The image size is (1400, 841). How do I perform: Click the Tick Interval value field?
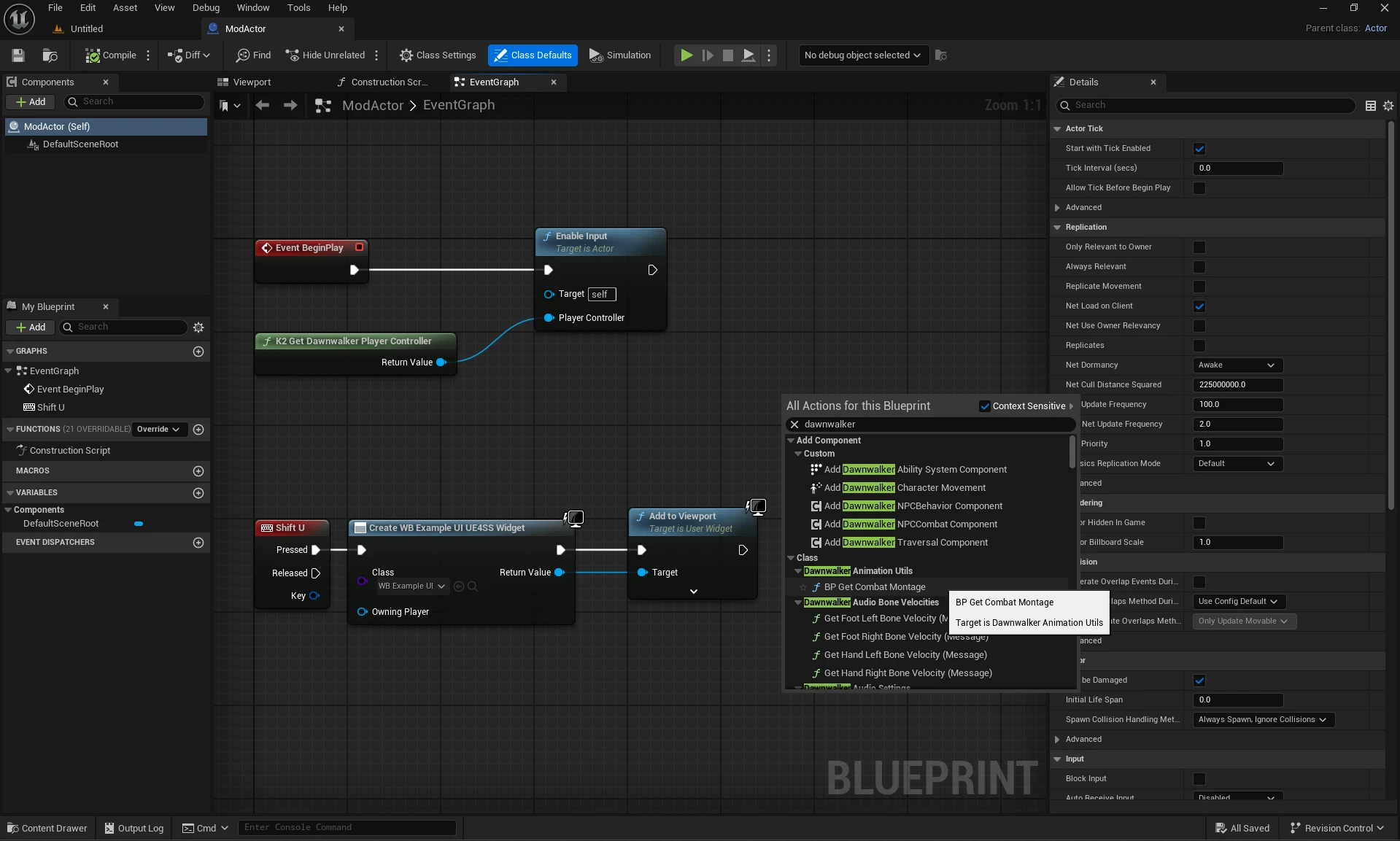point(1237,168)
